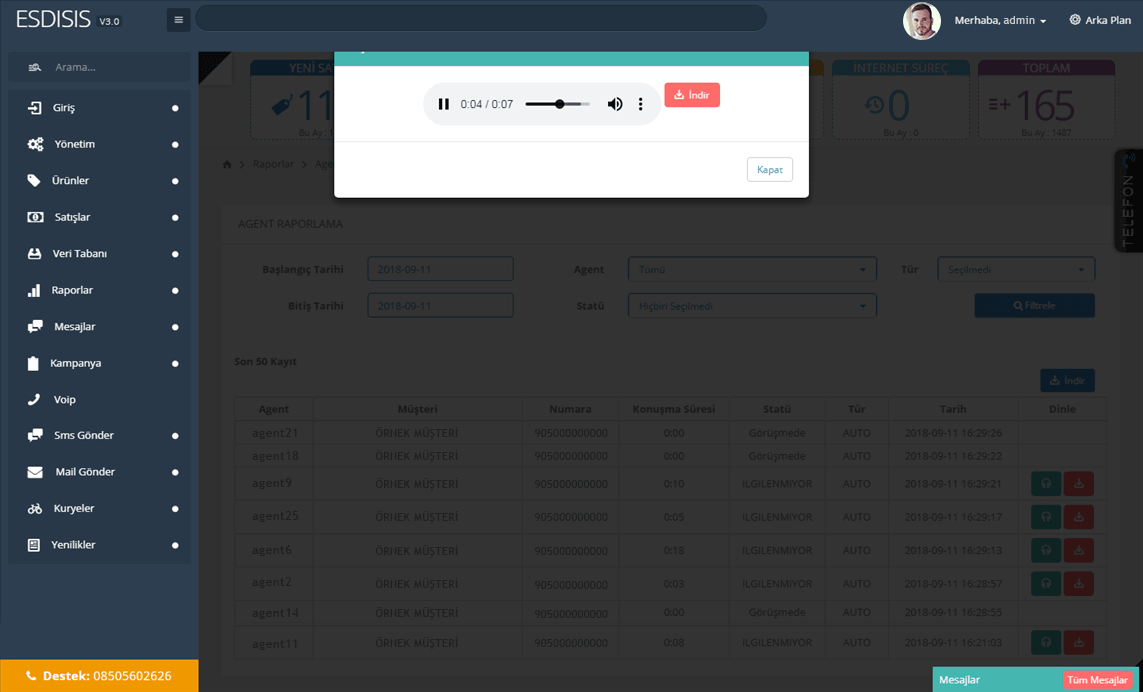Click the red İndir download button in modal

(692, 95)
